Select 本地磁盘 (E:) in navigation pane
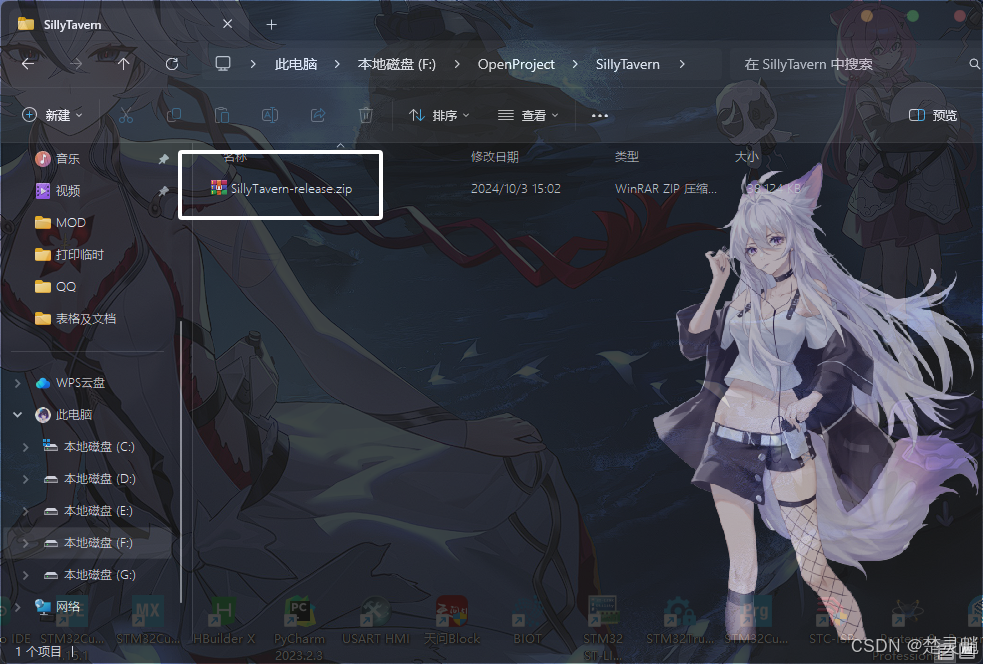The image size is (983, 664). (87, 510)
